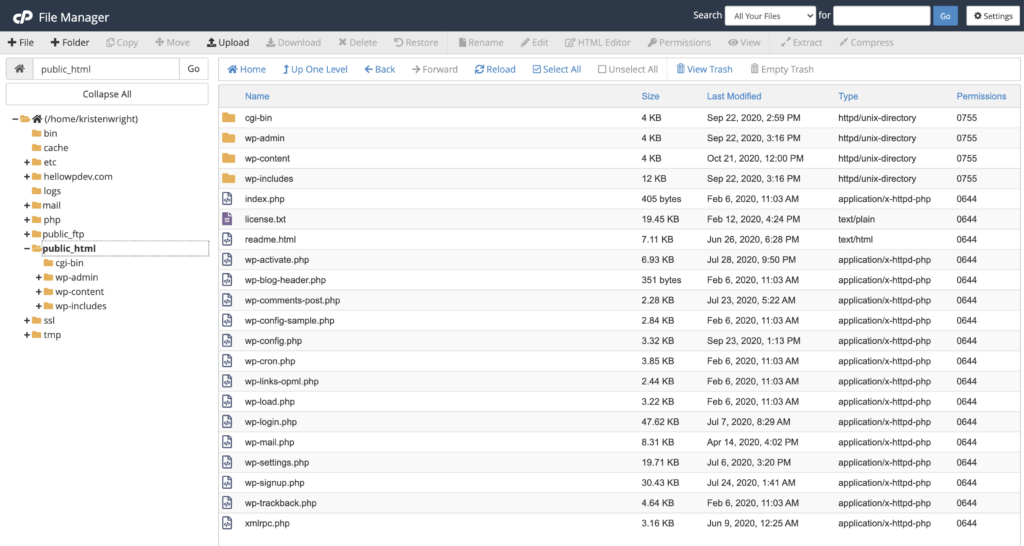
Task: Collapse the public_html folder in tree
Action: pyautogui.click(x=27, y=248)
